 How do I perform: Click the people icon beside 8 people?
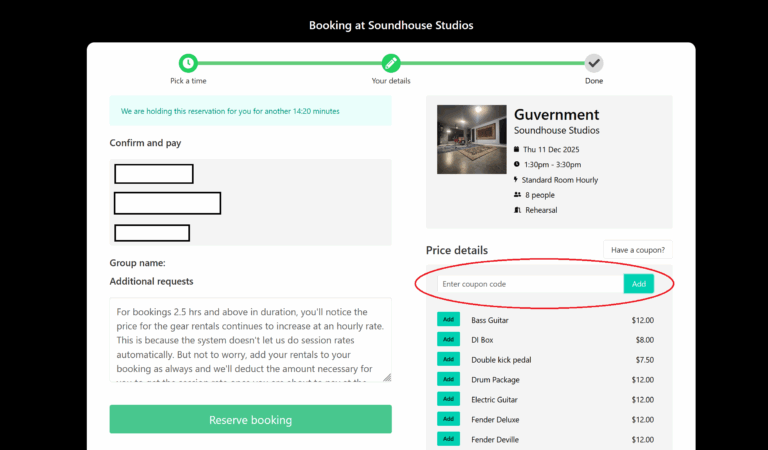[517, 195]
